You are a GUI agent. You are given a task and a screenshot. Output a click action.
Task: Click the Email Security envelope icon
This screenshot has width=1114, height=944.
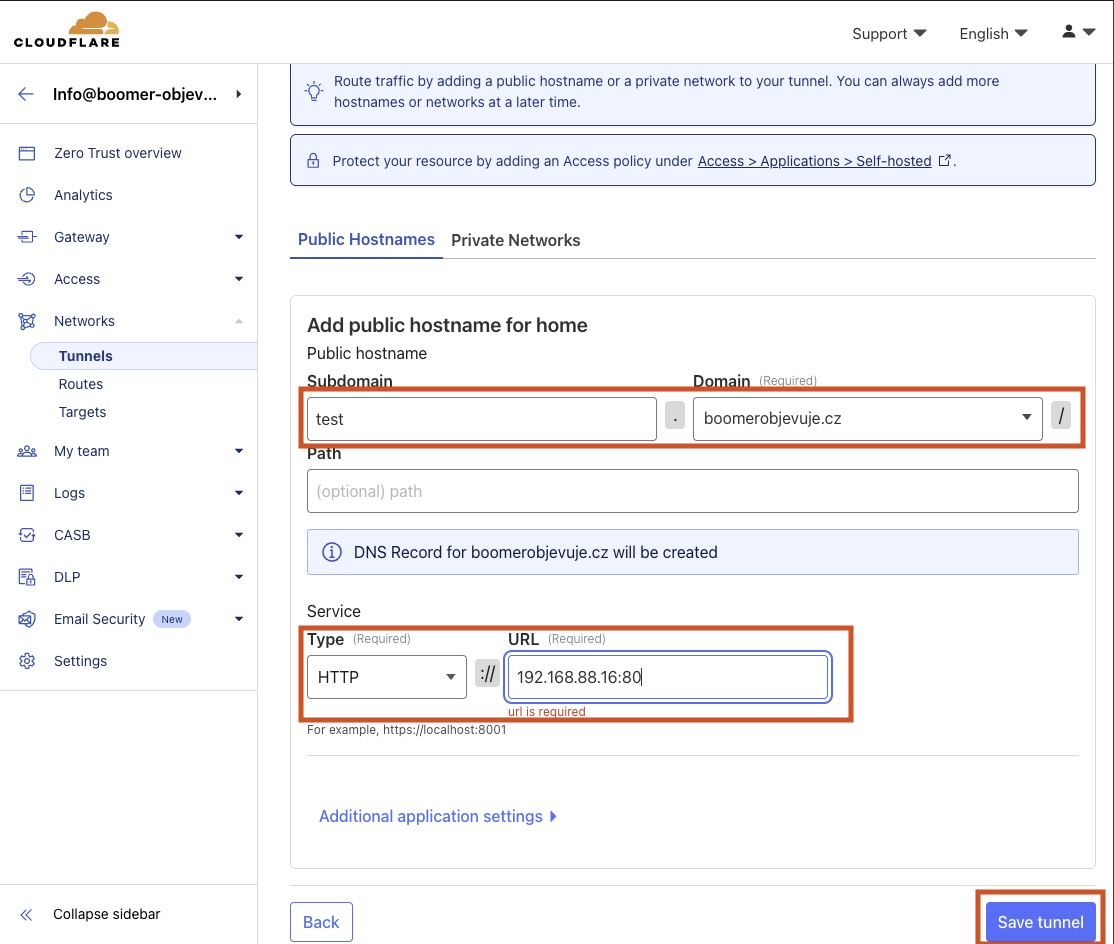tap(27, 619)
